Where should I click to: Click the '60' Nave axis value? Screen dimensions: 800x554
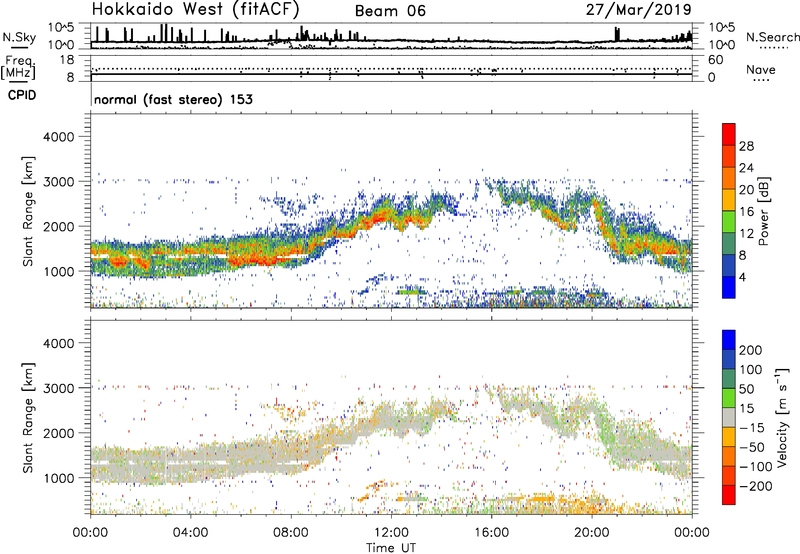[x=716, y=60]
